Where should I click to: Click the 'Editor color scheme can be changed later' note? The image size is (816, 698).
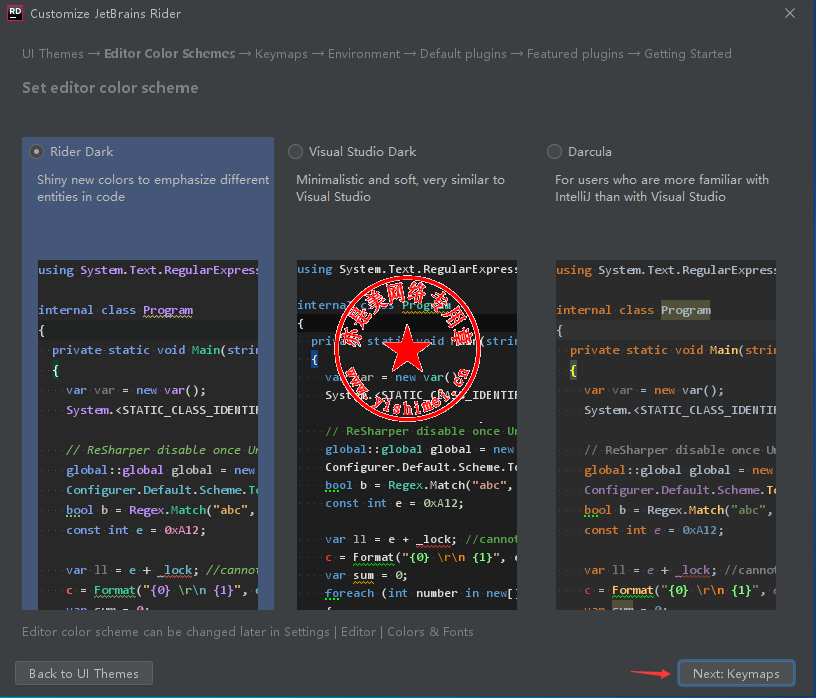(248, 632)
